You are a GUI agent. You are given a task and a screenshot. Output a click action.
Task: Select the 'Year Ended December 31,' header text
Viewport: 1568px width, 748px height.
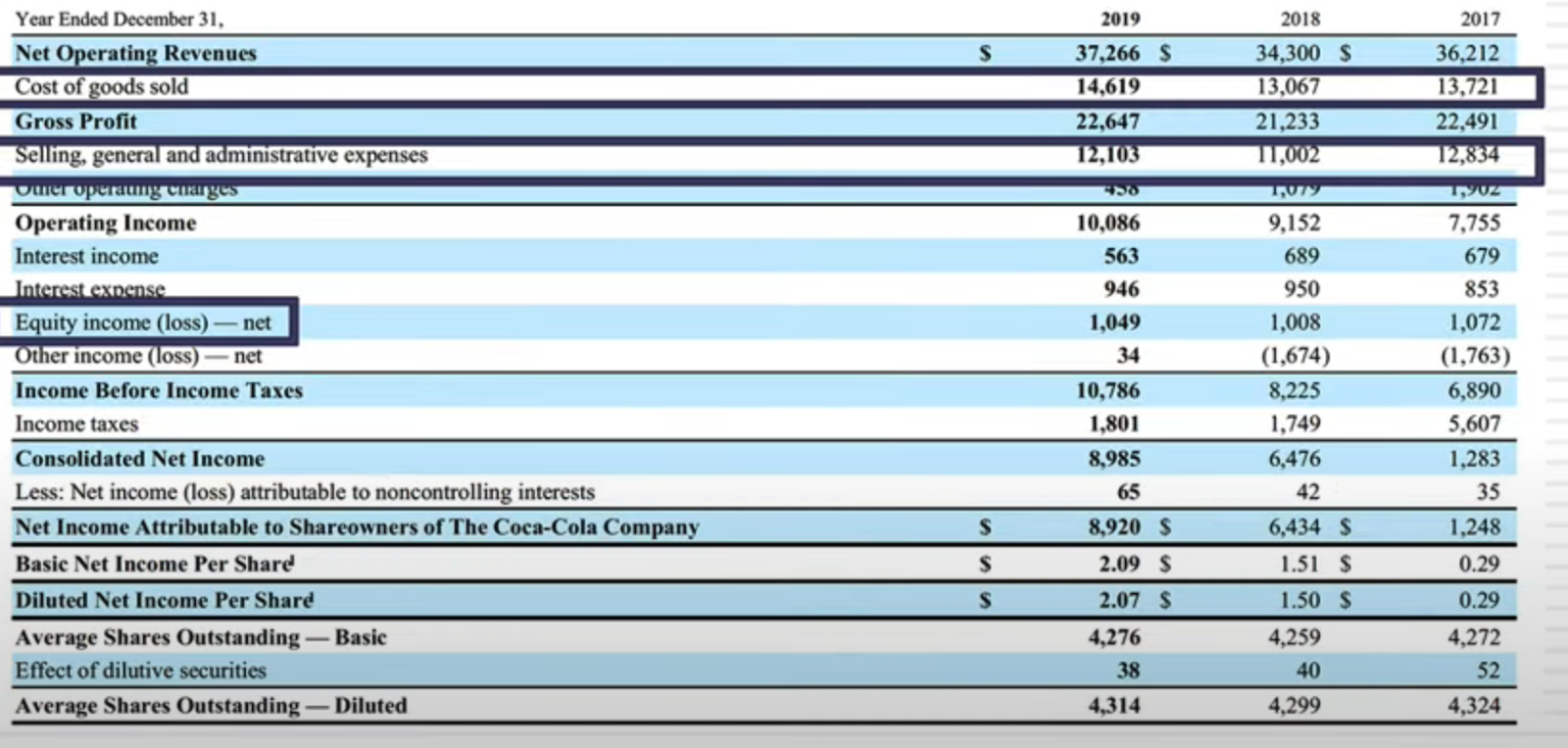(x=119, y=19)
